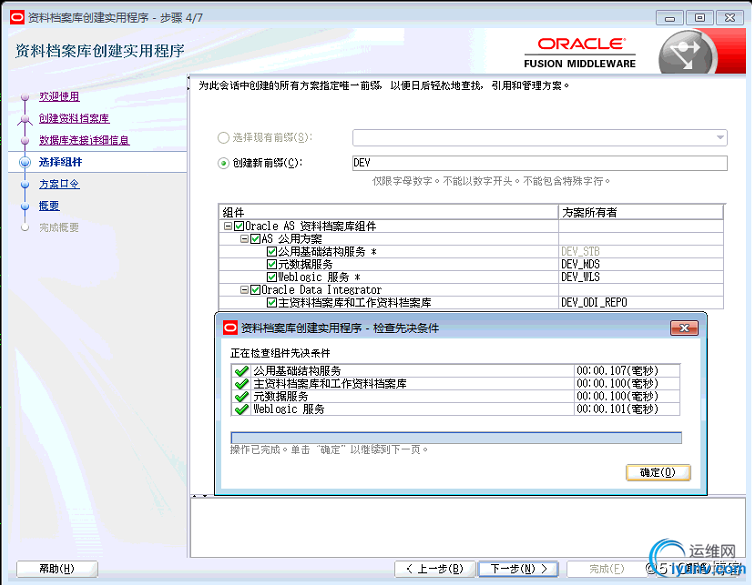This screenshot has width=752, height=585.
Task: Click the DEV_STB schema owner cell
Action: point(641,251)
